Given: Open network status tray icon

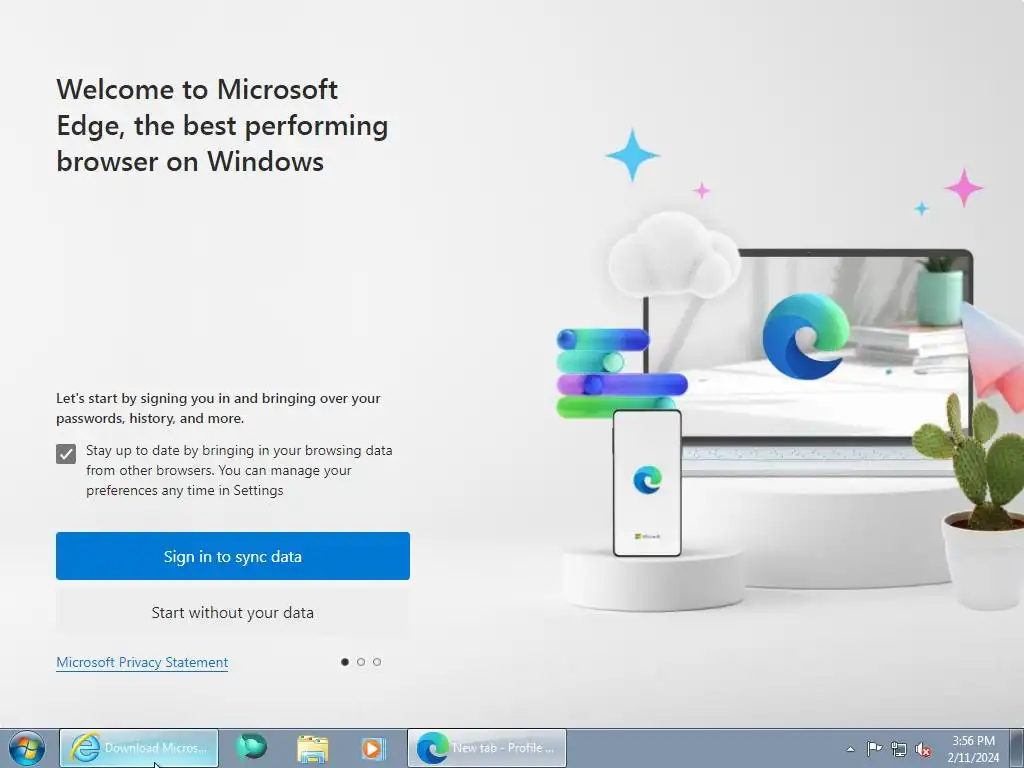Looking at the screenshot, I should click(x=899, y=749).
